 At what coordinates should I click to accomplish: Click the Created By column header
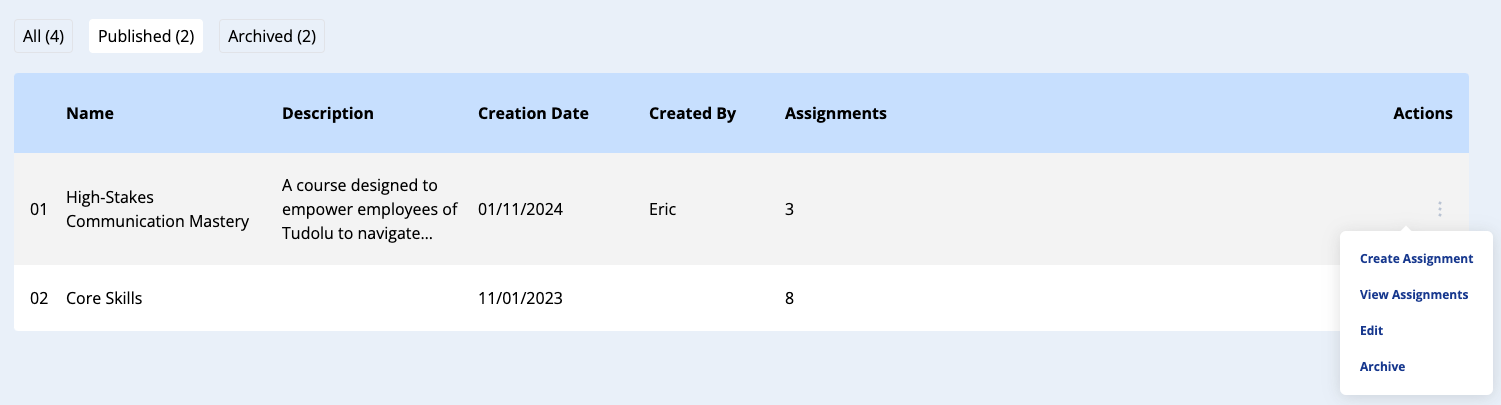coord(692,113)
